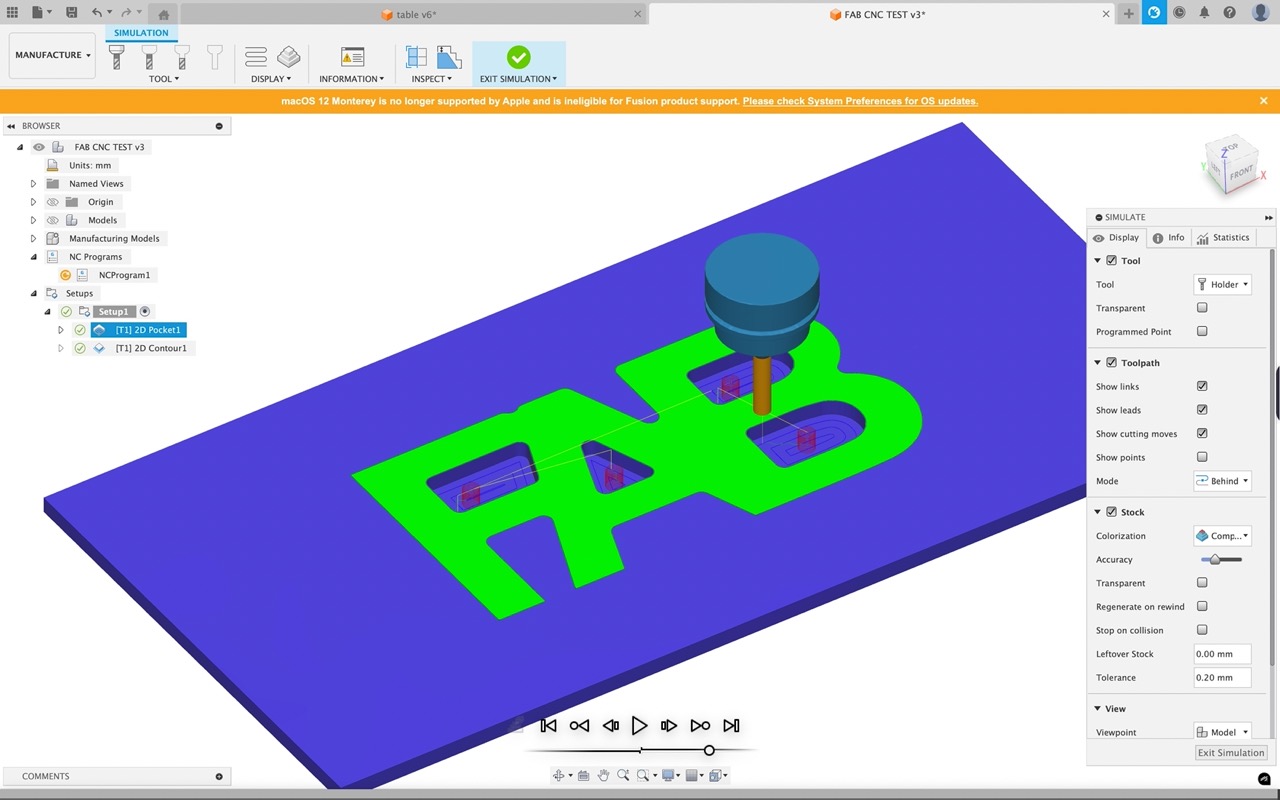
Task: Open the Viewports cube icon
Action: tap(716, 775)
